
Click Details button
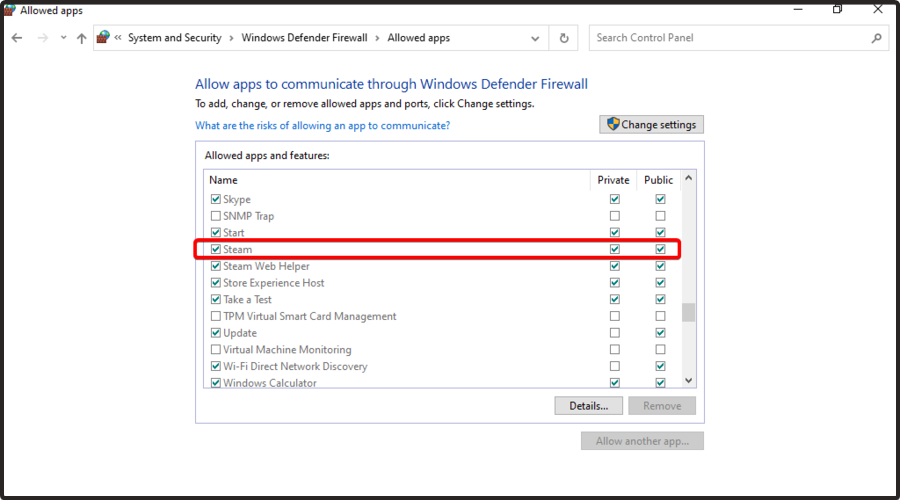click(x=588, y=406)
